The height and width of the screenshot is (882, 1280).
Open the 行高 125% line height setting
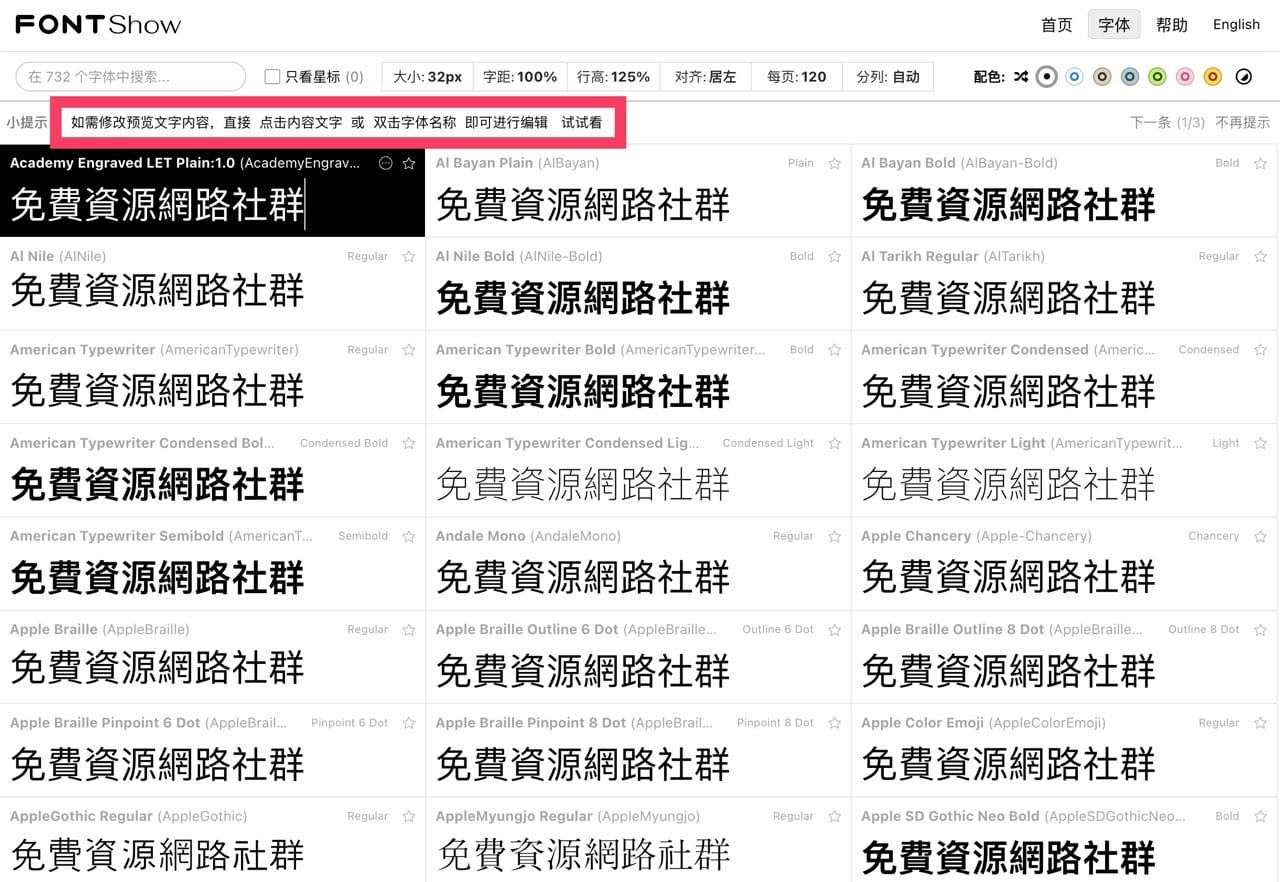pos(614,77)
